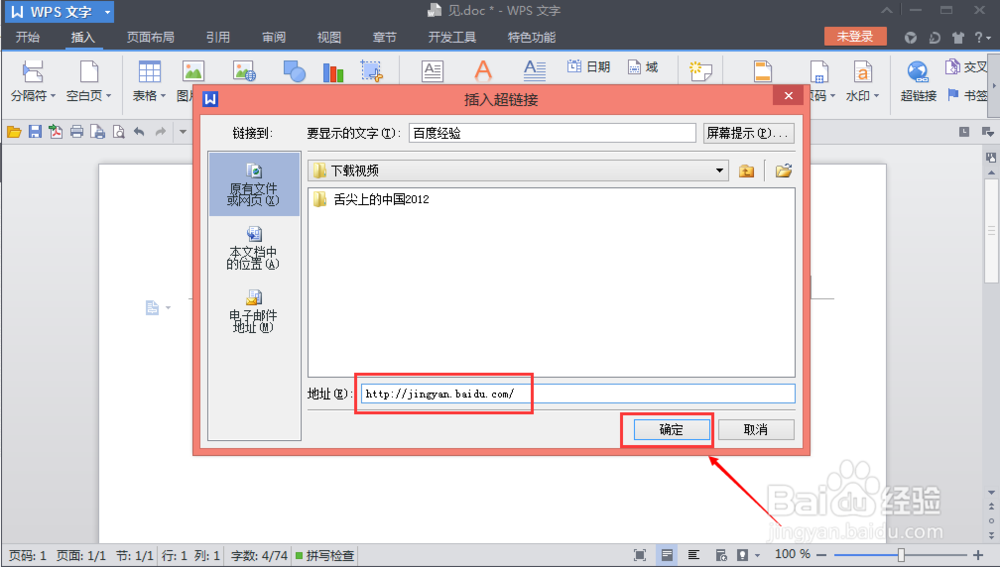
Task: Click the Undo arrow icon
Action: [x=139, y=132]
